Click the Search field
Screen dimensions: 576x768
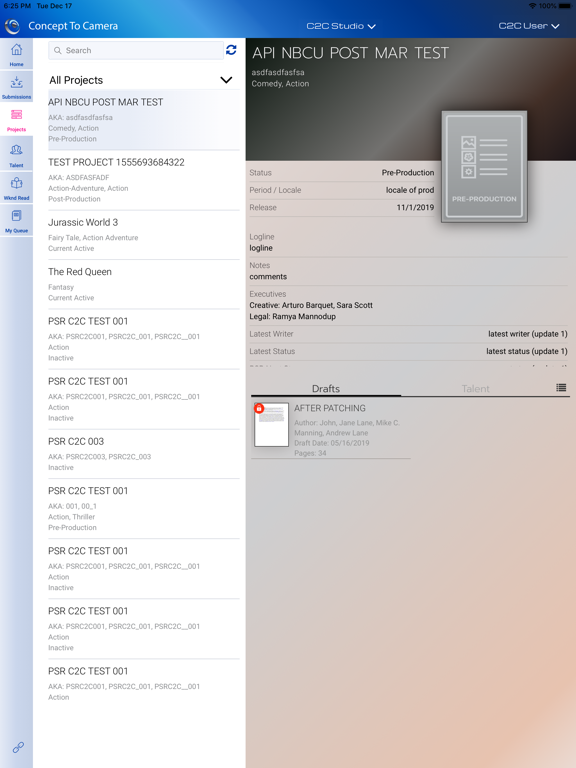136,50
